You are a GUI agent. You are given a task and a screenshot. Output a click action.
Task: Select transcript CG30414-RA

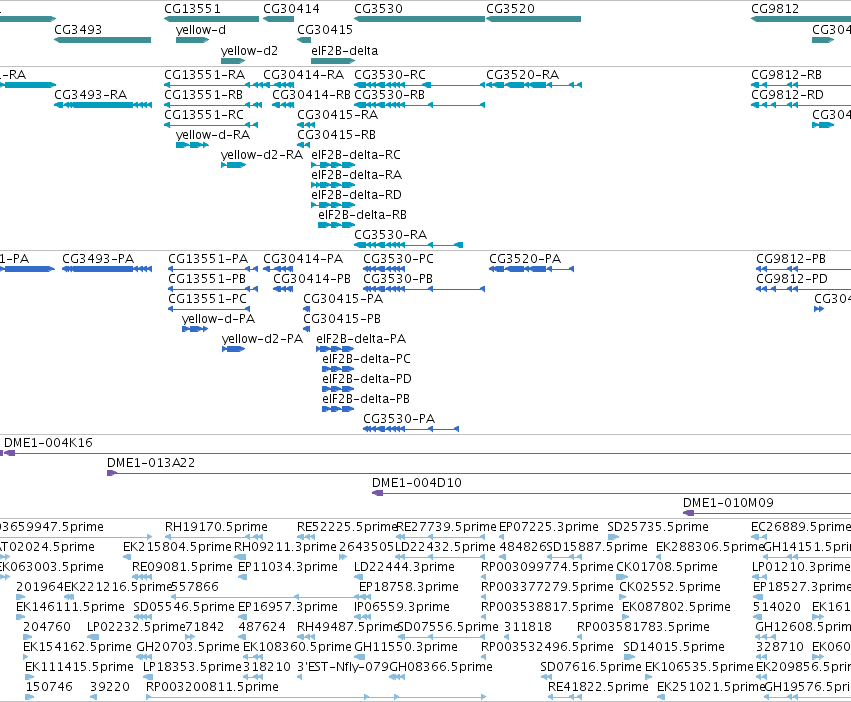303,75
